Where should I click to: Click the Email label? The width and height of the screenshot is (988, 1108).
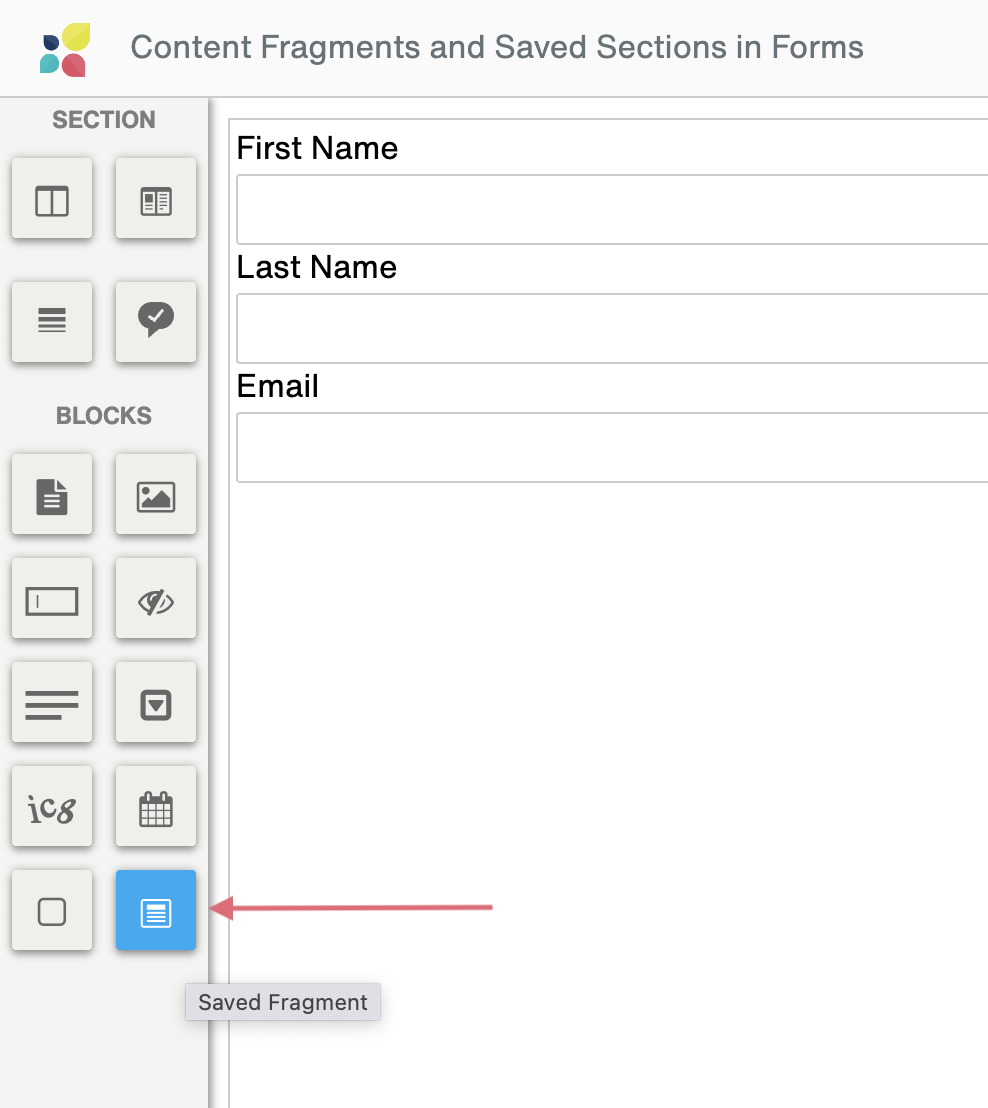coord(278,387)
